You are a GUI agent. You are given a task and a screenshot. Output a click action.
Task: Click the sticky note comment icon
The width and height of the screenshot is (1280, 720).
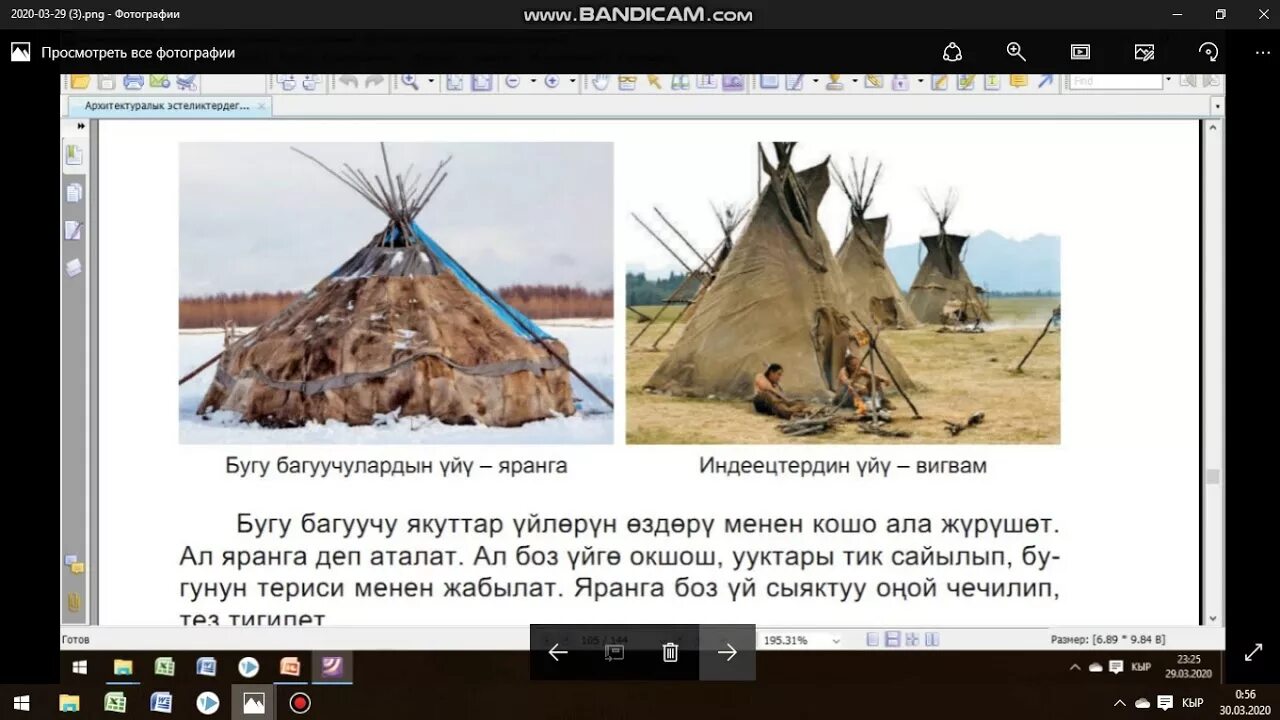1018,81
